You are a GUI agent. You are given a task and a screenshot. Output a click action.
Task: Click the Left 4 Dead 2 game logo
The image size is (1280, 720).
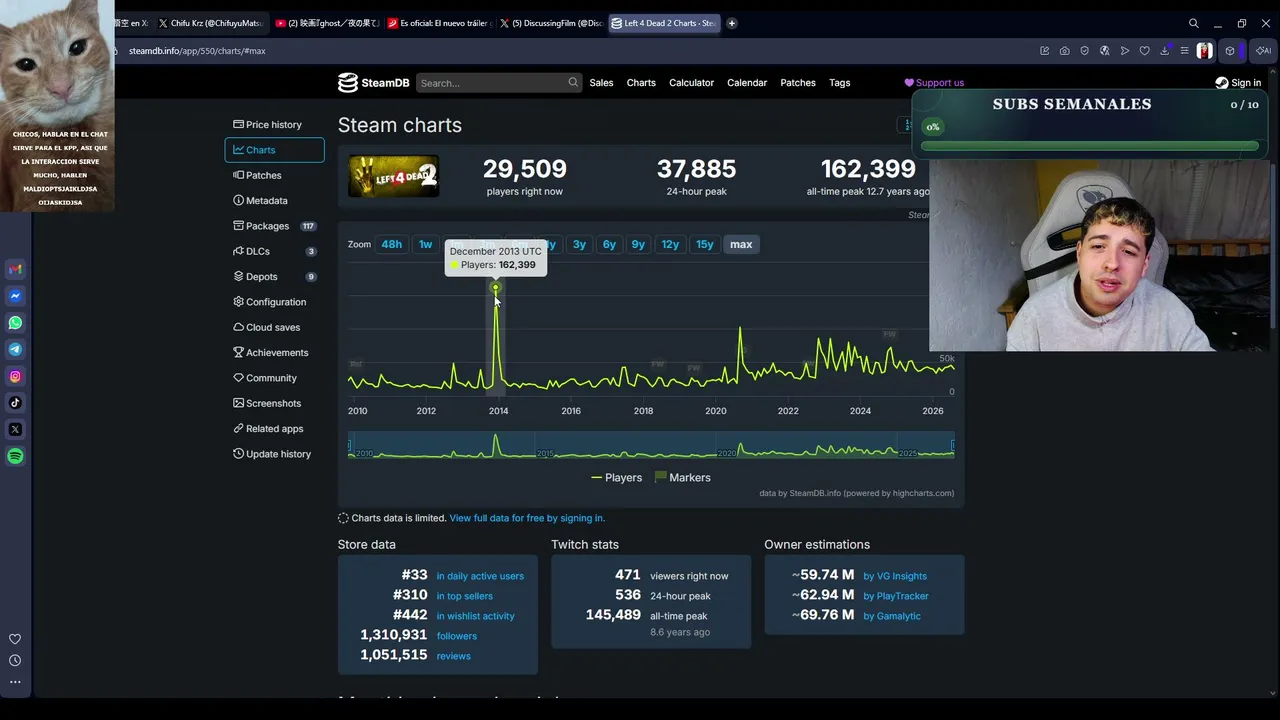tap(393, 177)
